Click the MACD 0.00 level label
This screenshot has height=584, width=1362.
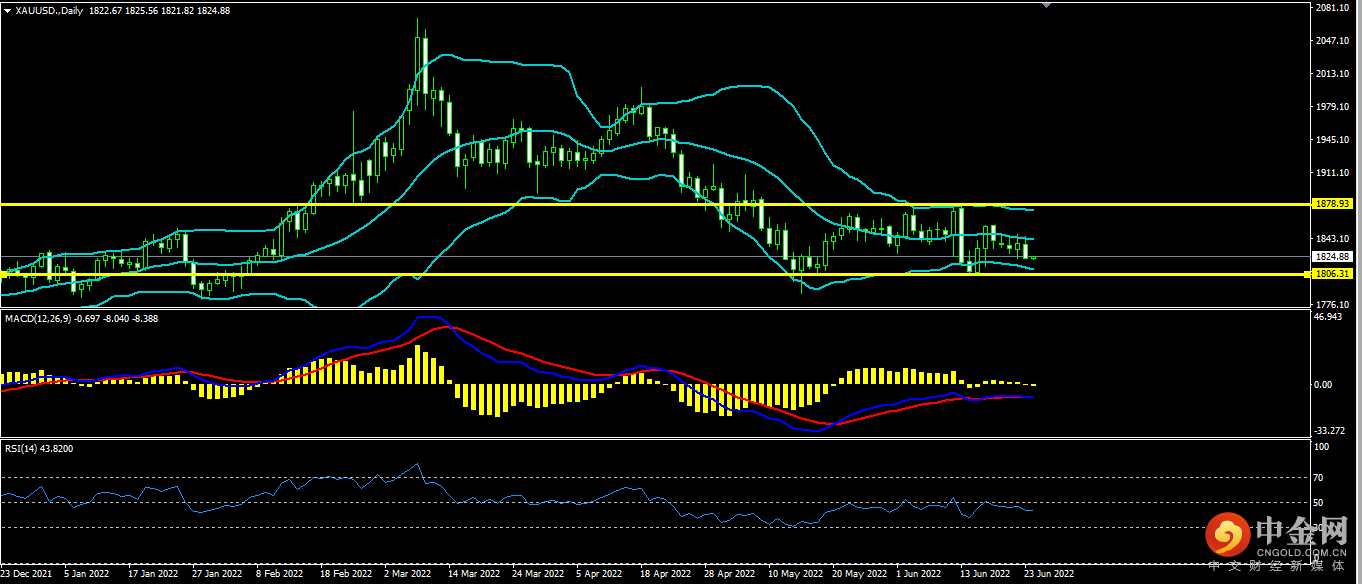(x=1322, y=385)
